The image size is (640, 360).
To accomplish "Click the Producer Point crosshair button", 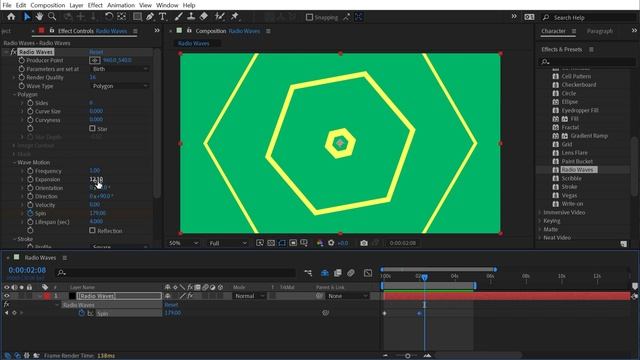I will (95, 60).
